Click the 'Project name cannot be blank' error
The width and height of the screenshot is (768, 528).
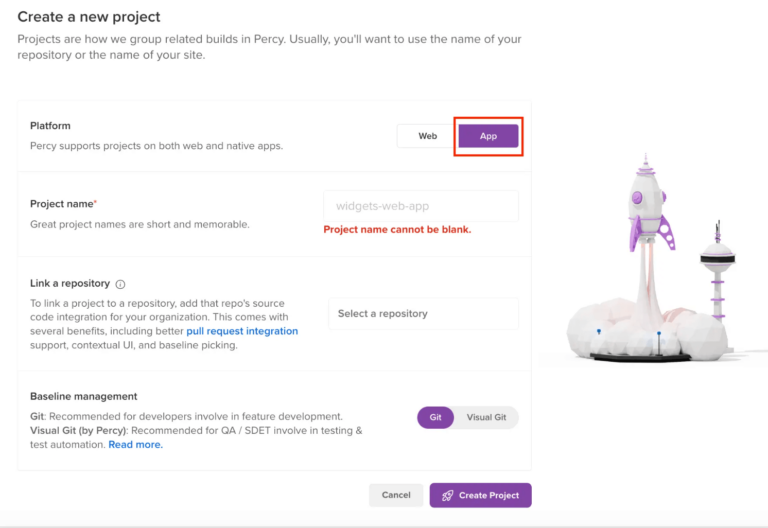[397, 229]
